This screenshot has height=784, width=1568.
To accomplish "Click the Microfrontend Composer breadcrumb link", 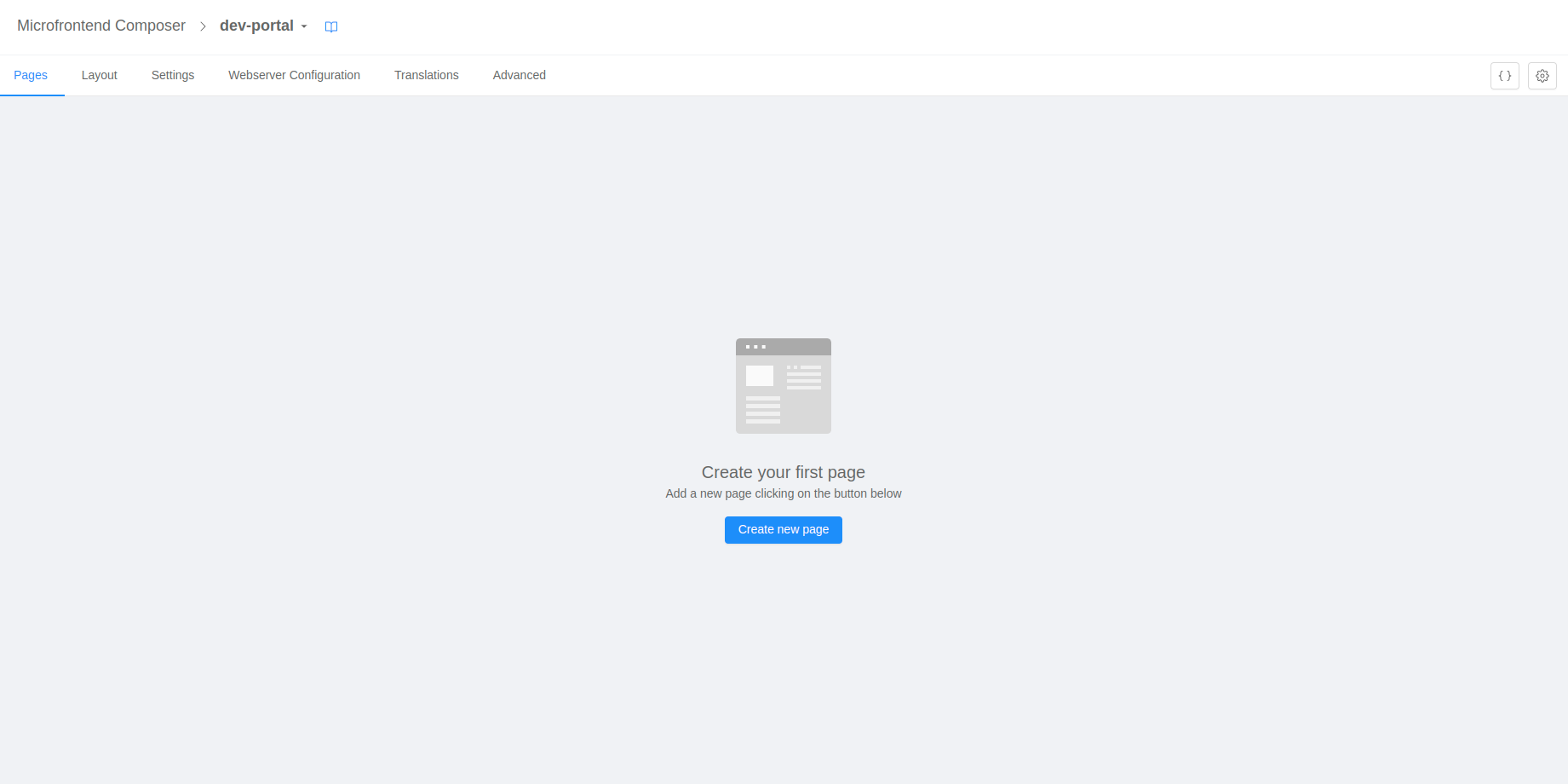I will 101,26.
